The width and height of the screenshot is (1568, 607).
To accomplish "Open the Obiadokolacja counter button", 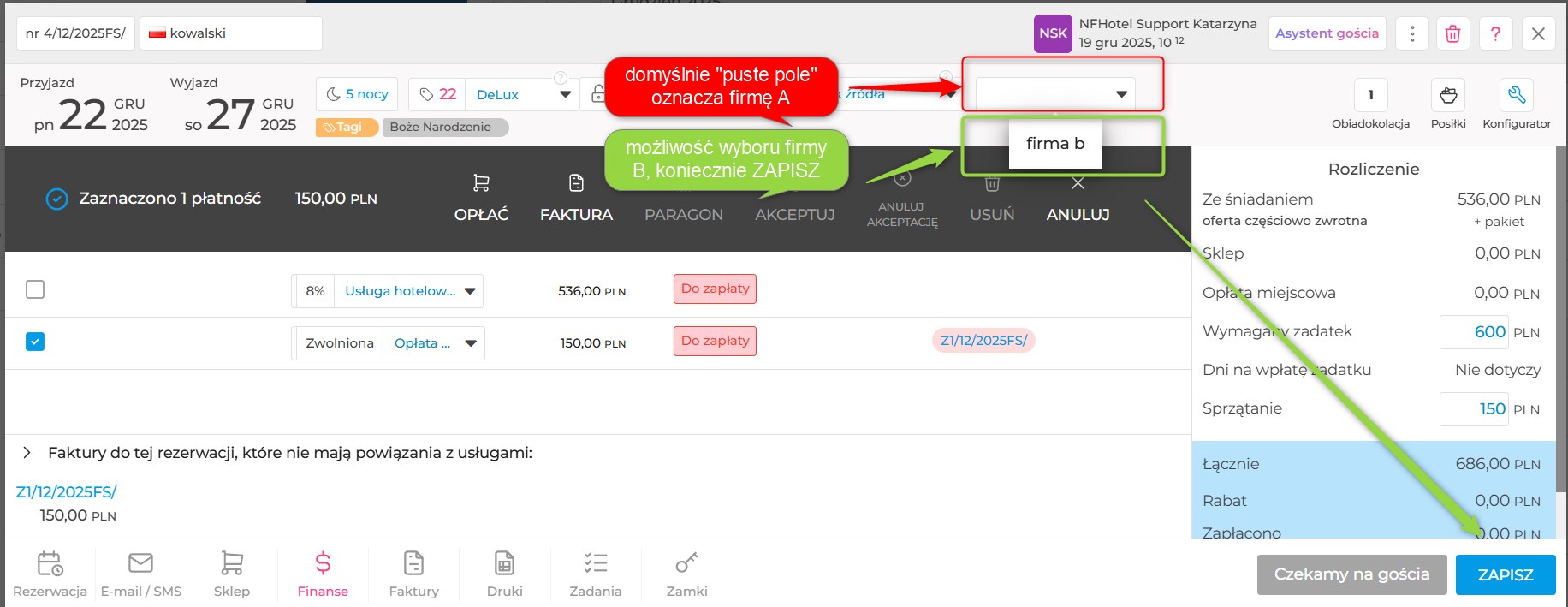I will (x=1370, y=95).
